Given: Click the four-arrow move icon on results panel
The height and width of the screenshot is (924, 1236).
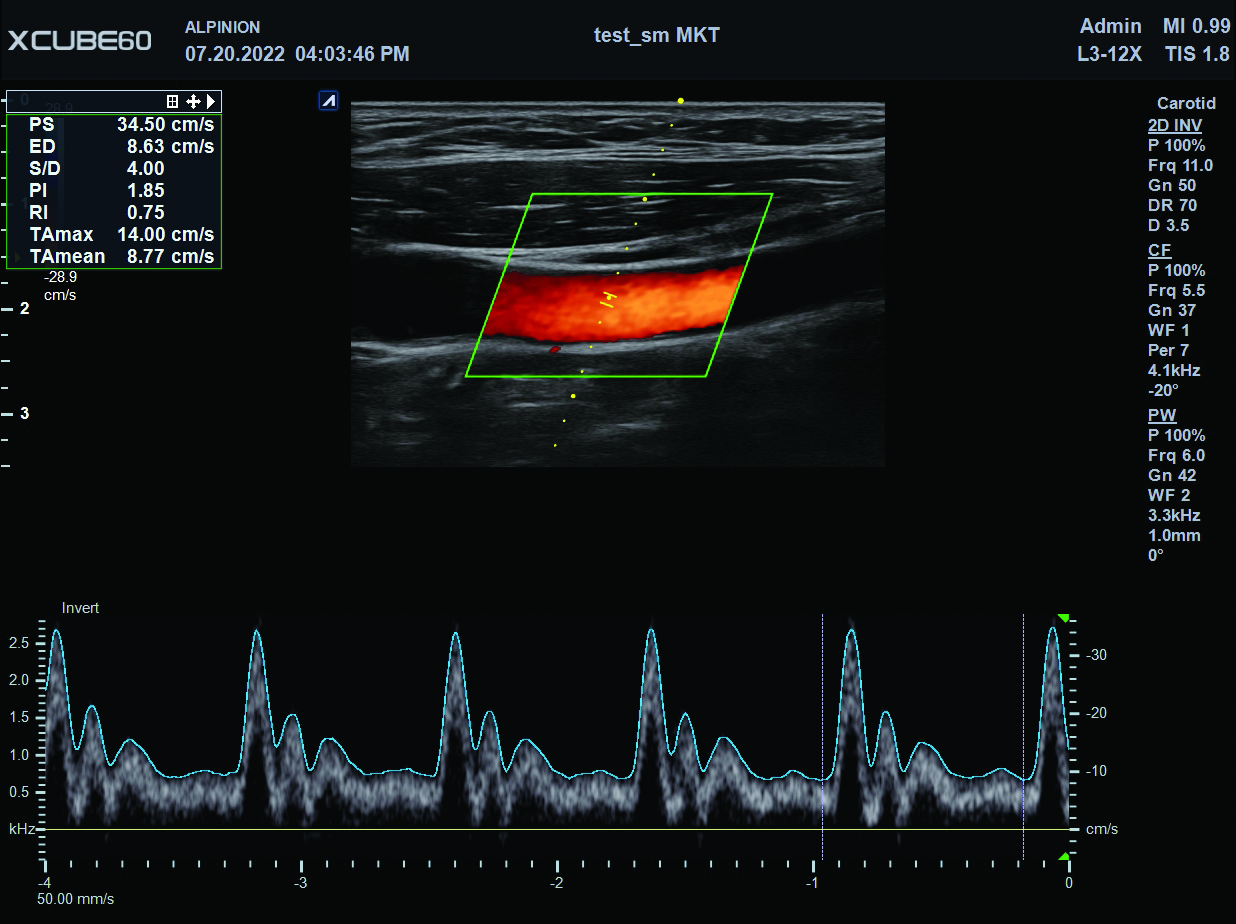Looking at the screenshot, I should pyautogui.click(x=193, y=101).
